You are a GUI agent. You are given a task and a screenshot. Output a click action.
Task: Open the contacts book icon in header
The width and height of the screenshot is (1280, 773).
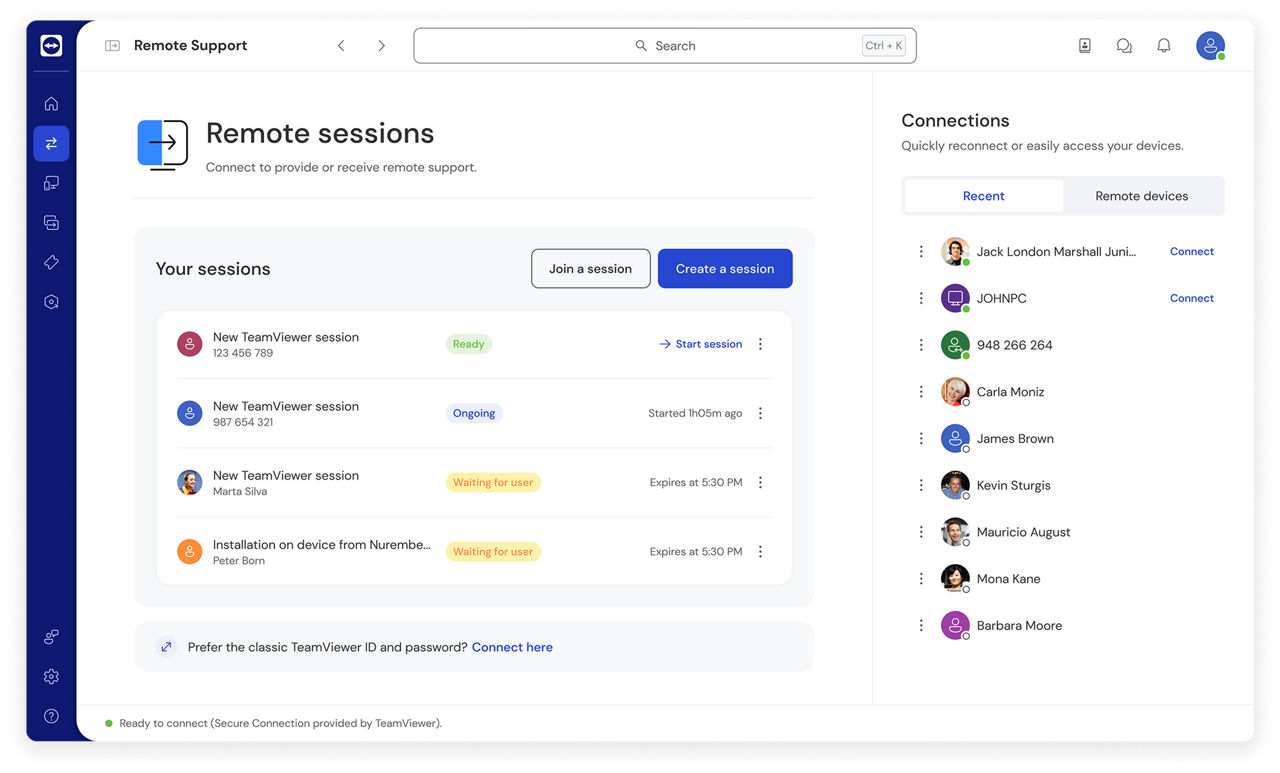coord(1085,46)
